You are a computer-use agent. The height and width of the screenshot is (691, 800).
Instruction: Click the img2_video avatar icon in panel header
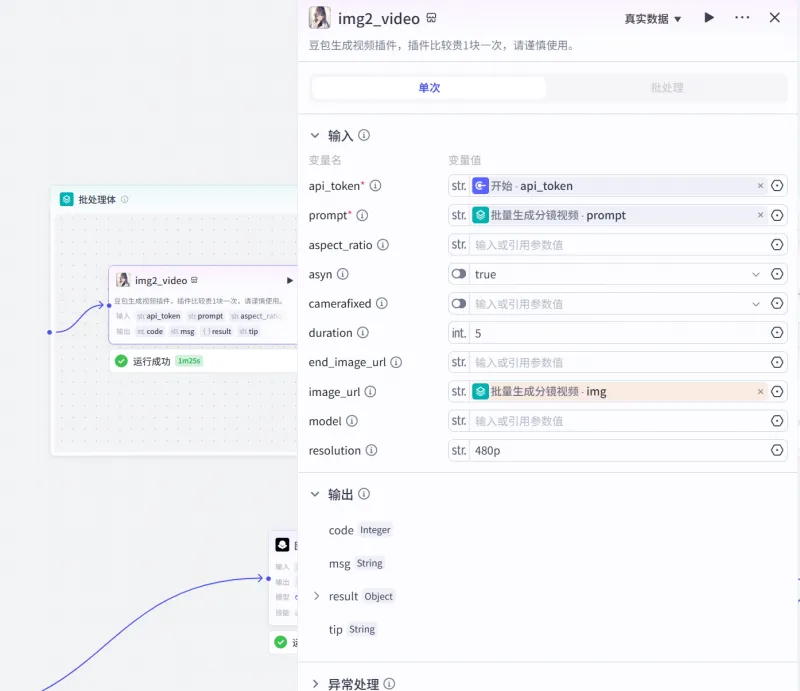[x=318, y=18]
